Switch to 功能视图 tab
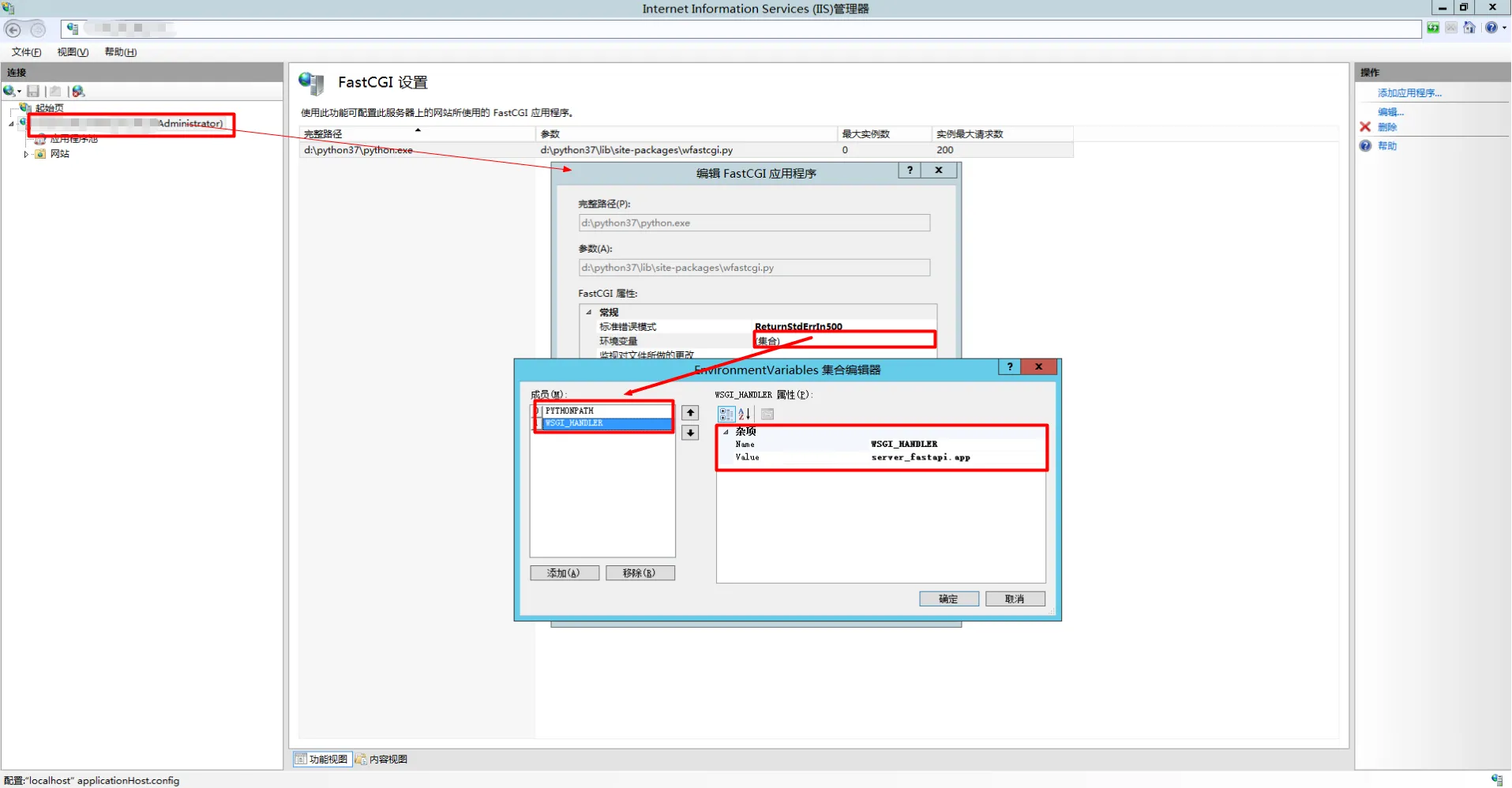The image size is (1512, 788). click(322, 759)
